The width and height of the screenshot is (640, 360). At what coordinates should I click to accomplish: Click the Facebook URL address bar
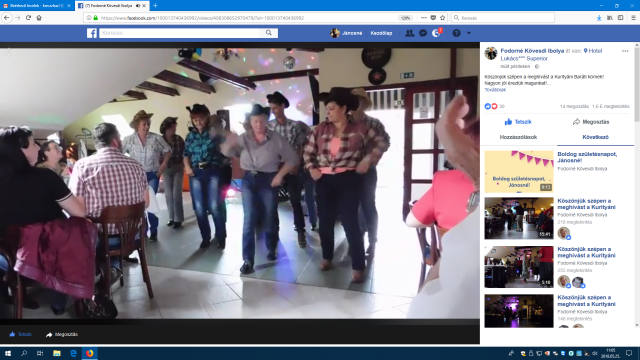(x=245, y=18)
